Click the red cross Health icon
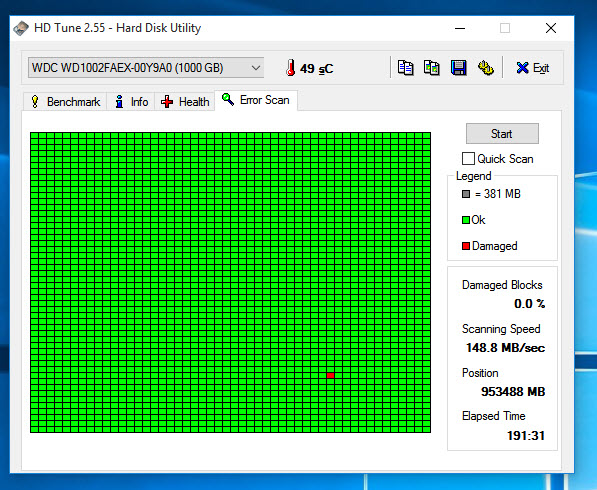Screen dimensions: 597x490 (x=167, y=102)
